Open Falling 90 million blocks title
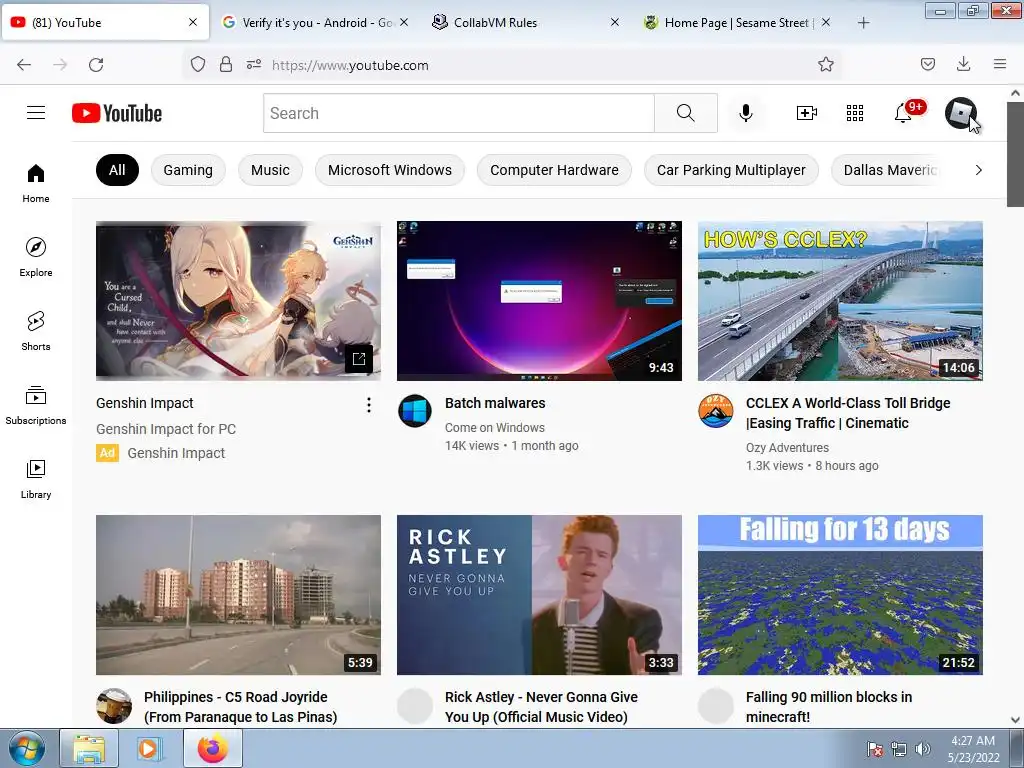 point(829,707)
